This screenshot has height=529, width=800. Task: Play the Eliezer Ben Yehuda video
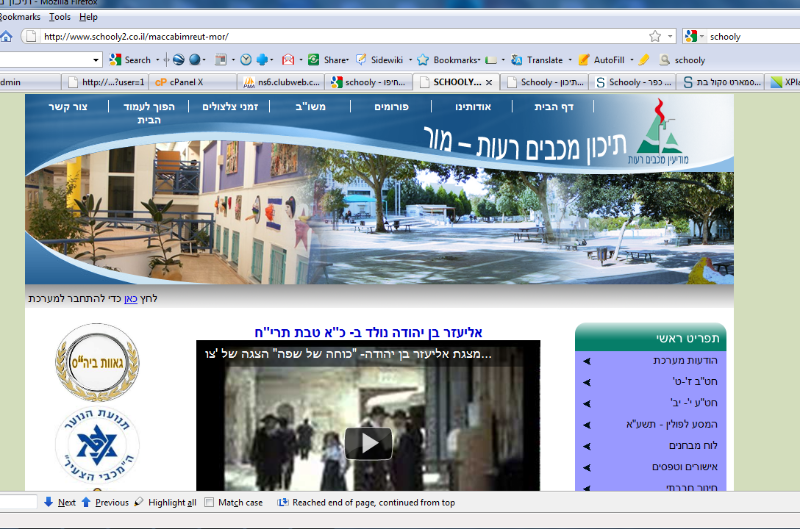click(368, 443)
